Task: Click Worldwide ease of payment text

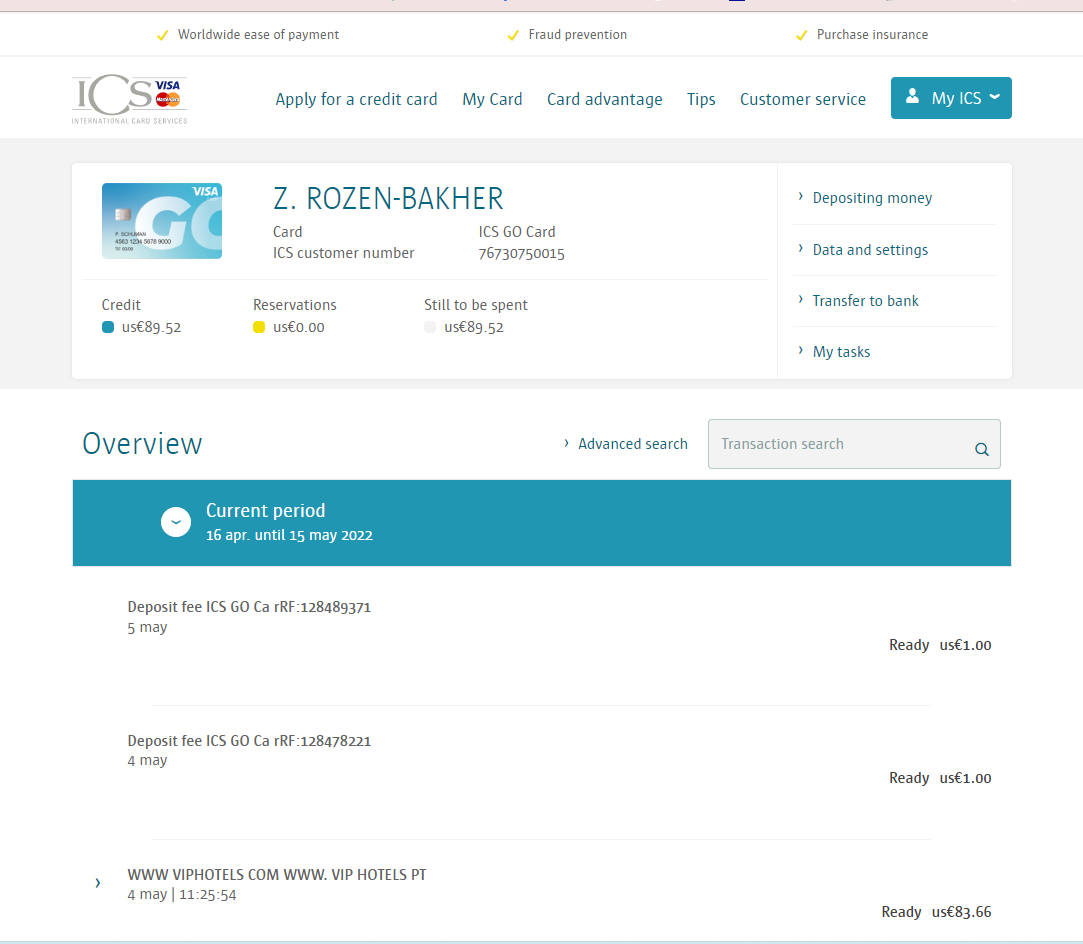Action: [x=258, y=35]
